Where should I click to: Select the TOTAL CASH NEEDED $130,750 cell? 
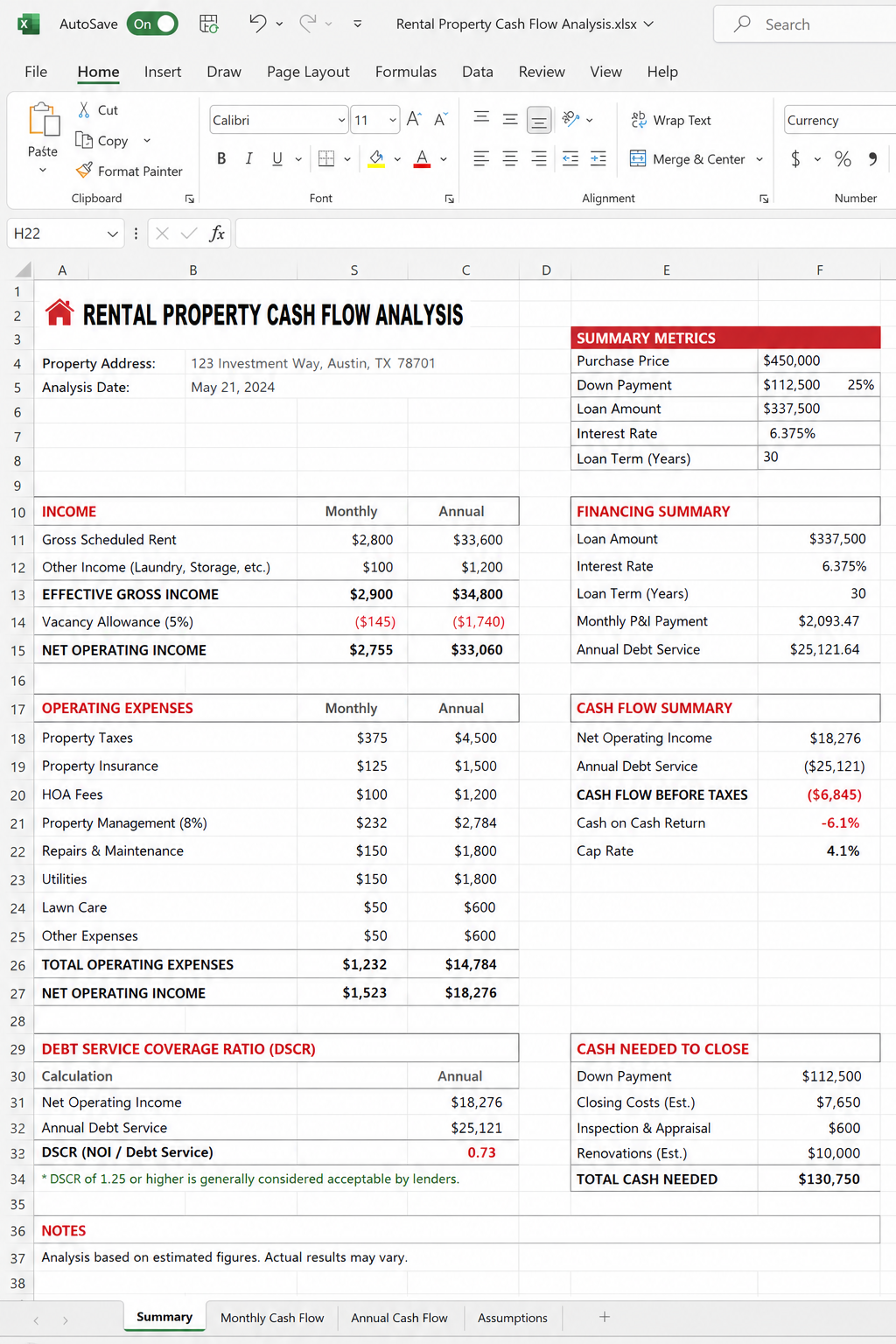point(819,1179)
